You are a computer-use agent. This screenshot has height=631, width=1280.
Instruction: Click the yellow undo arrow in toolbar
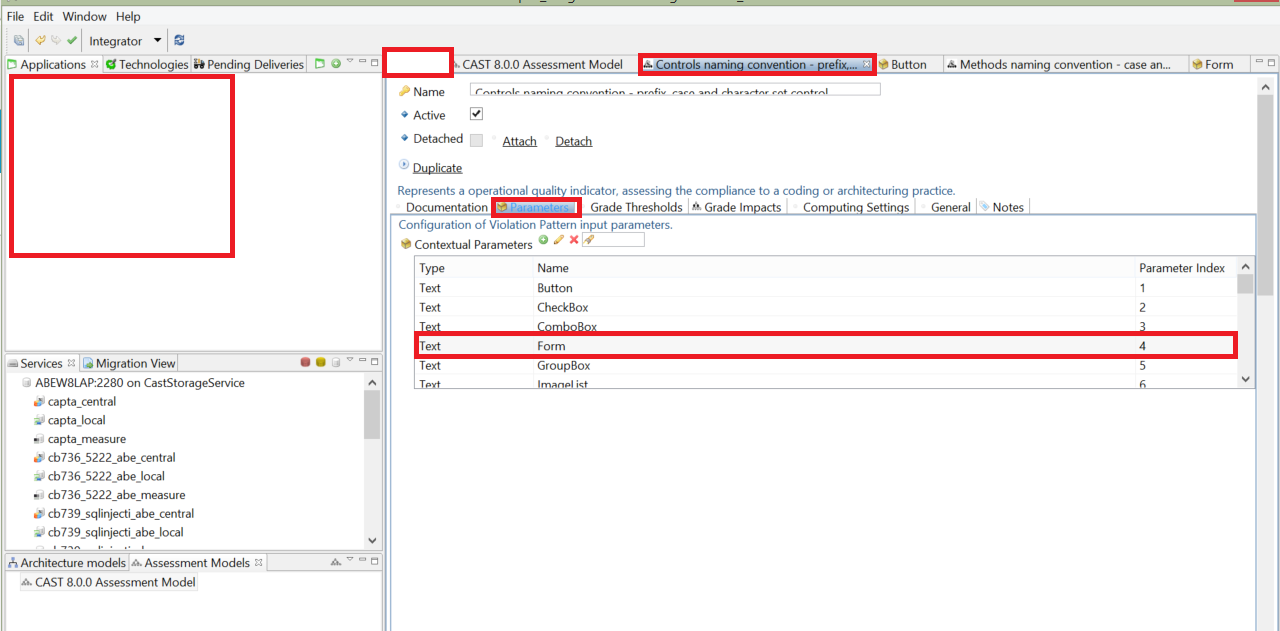click(x=41, y=41)
